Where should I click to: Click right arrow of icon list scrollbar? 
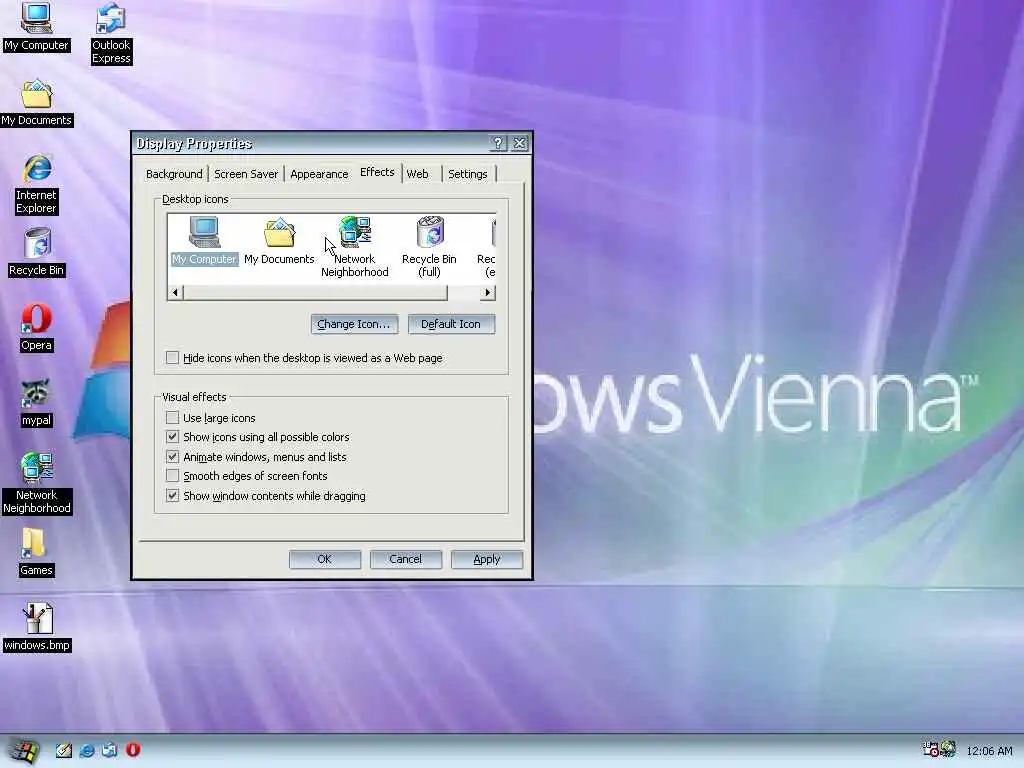point(487,293)
